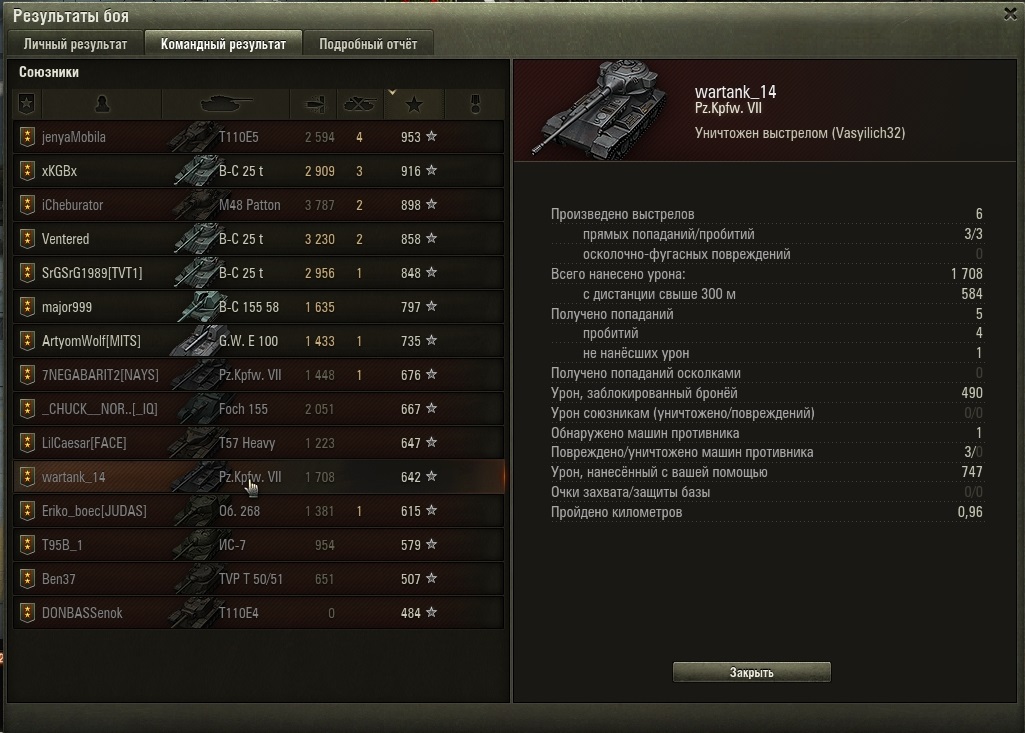
Task: Select player xKGBx row
Action: coord(258,171)
